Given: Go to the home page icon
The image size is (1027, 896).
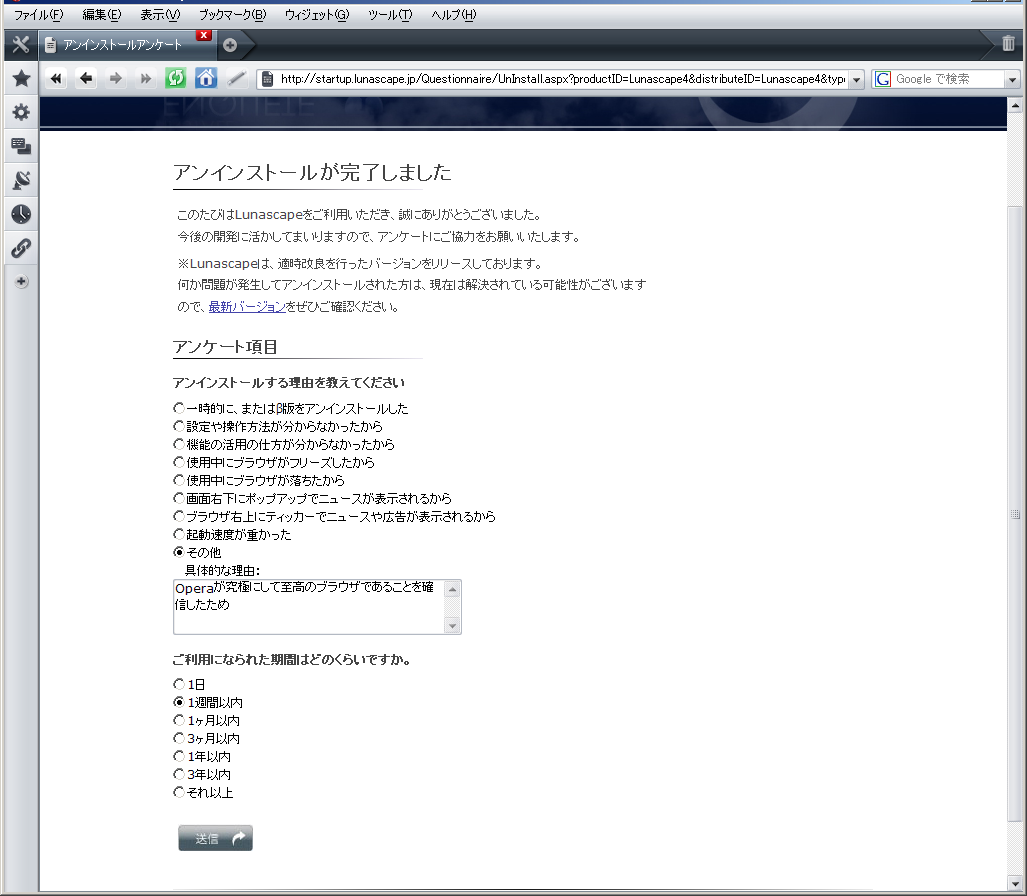Looking at the screenshot, I should click(206, 79).
